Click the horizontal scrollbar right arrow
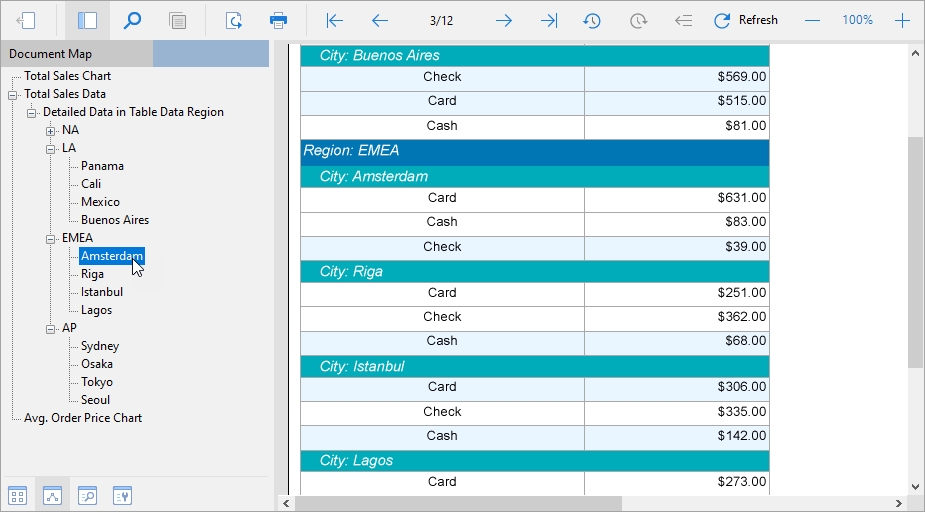Image resolution: width=925 pixels, height=512 pixels. click(x=899, y=504)
